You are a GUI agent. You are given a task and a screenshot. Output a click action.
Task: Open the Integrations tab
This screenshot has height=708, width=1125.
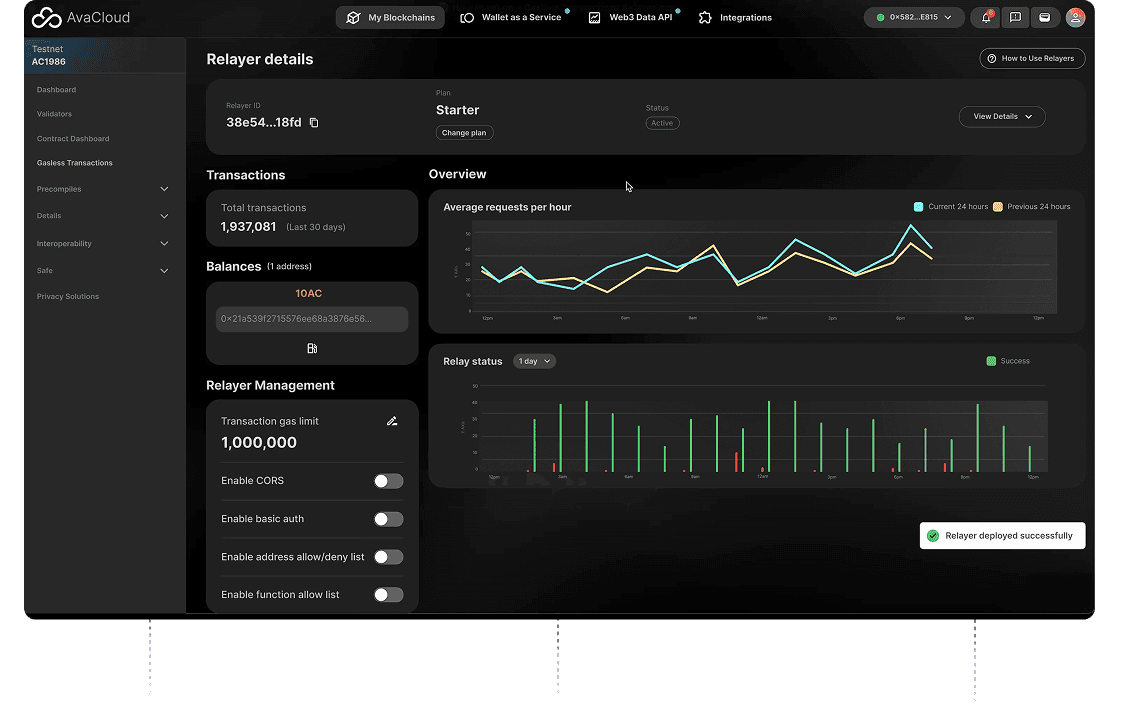point(735,17)
